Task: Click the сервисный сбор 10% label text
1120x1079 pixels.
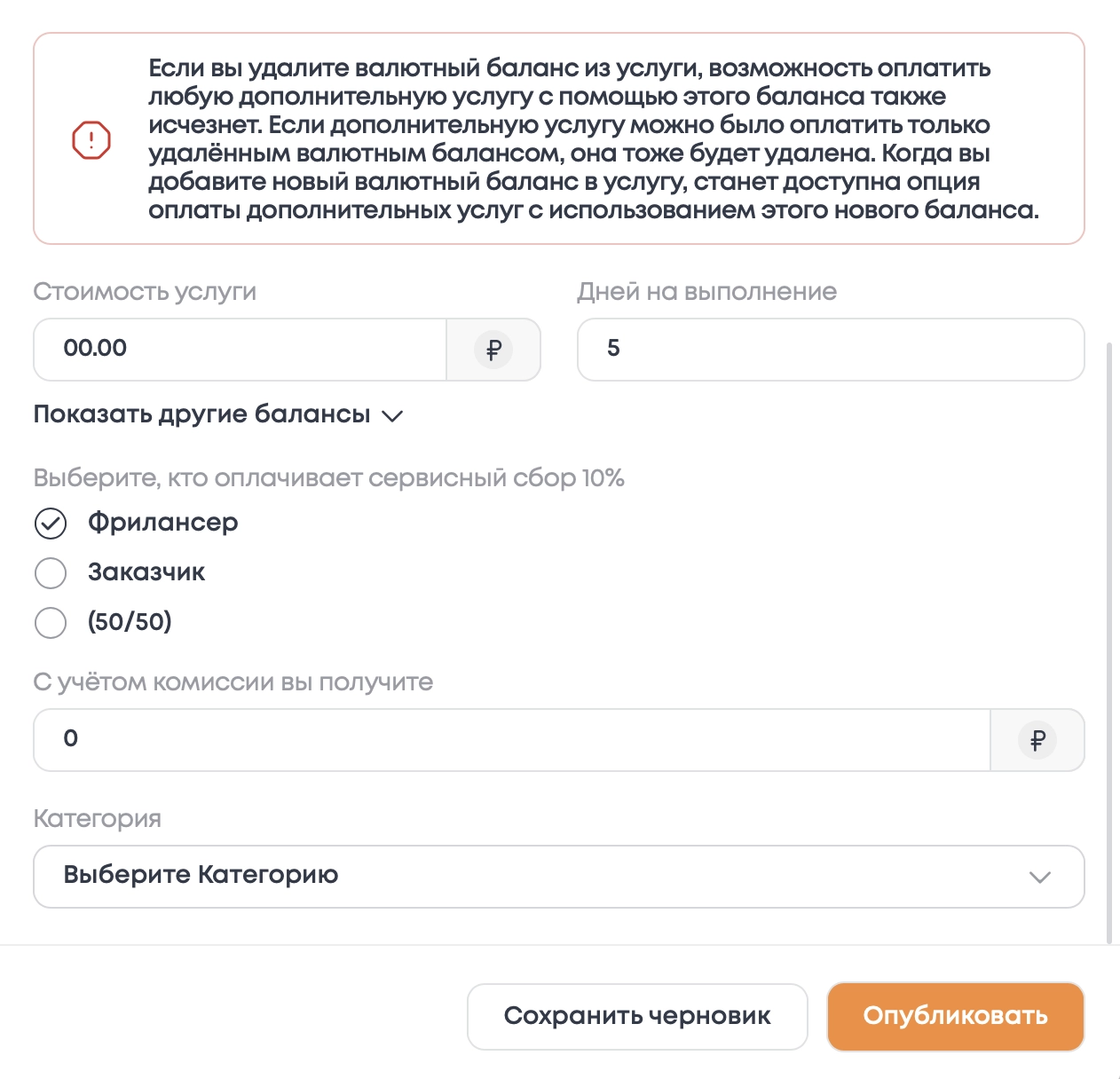Action: [x=328, y=478]
